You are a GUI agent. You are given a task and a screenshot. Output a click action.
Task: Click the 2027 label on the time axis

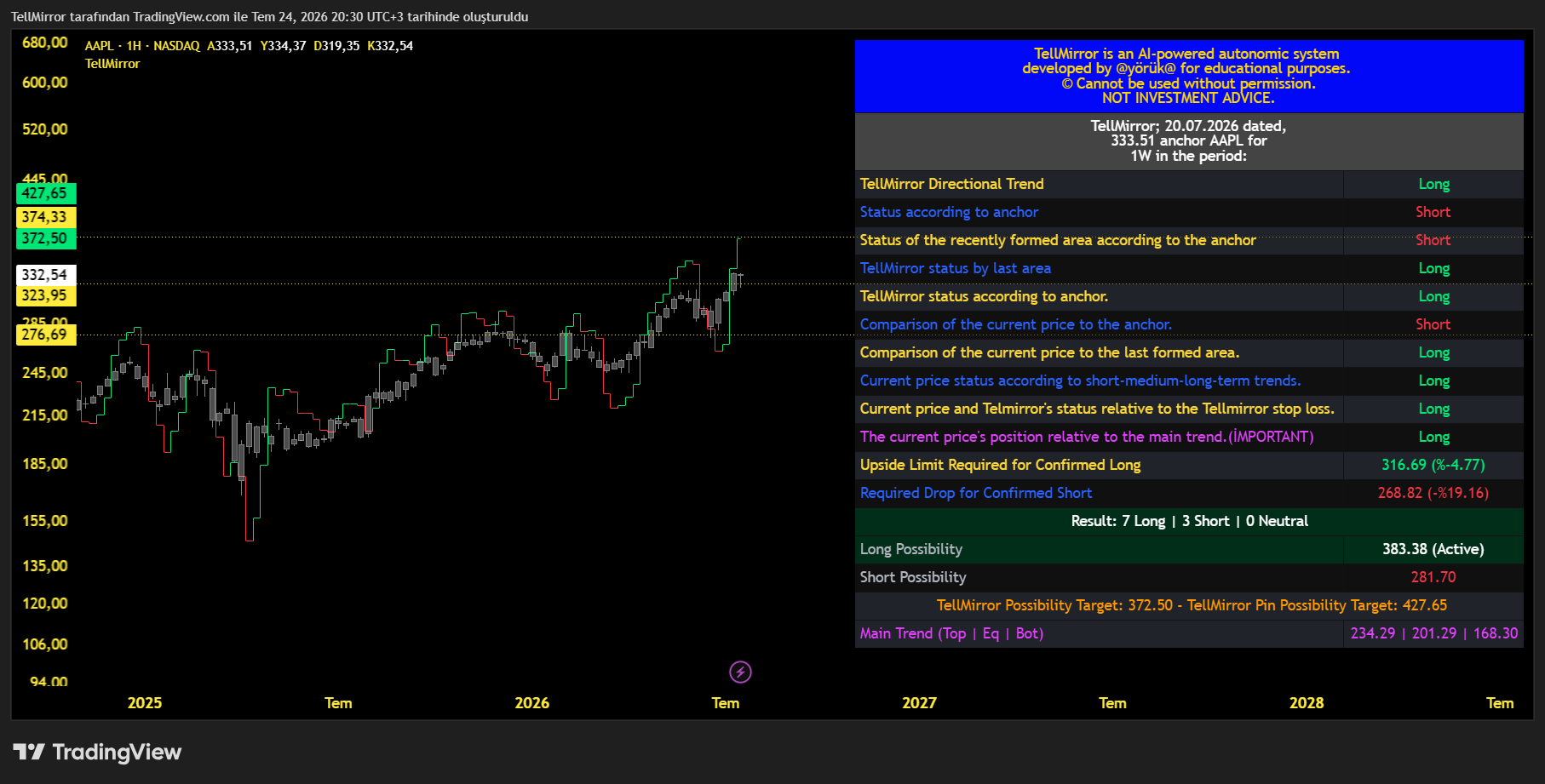(x=919, y=703)
